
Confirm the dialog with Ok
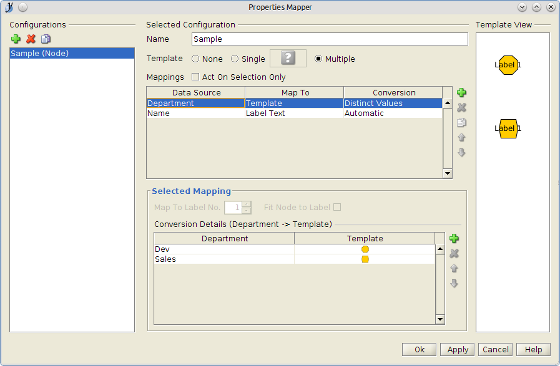coord(419,350)
